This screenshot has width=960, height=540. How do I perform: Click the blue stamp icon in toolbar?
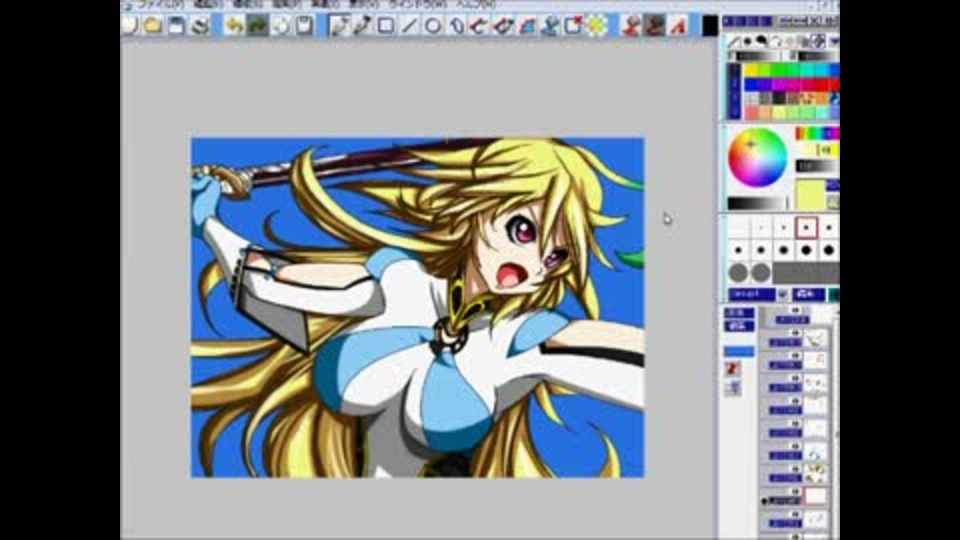(x=550, y=25)
